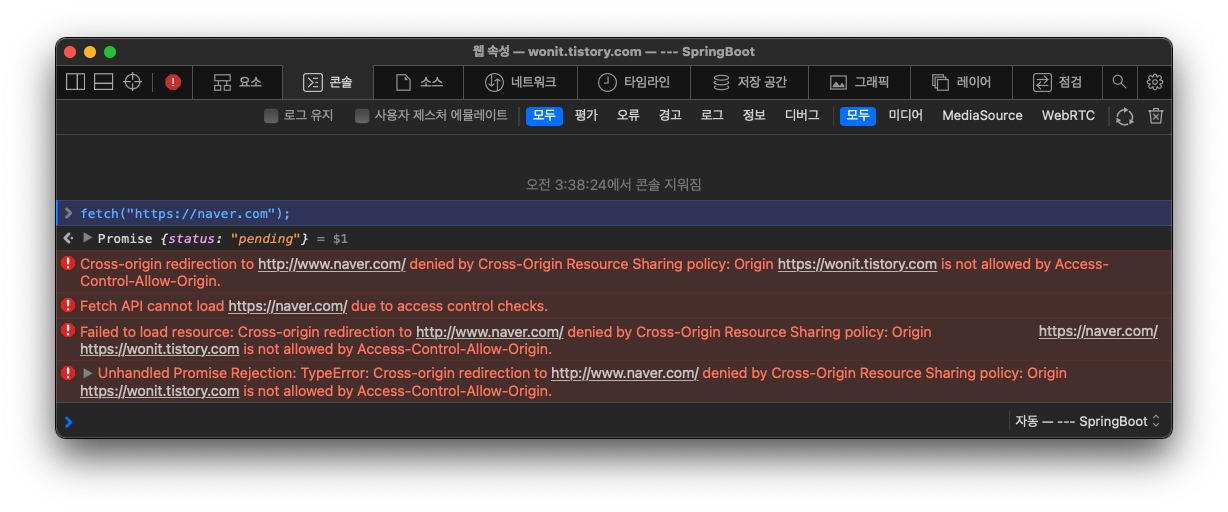
Task: Open https://wonit.tistory.com link in Unhandled Rejection error
Action: click(x=160, y=391)
